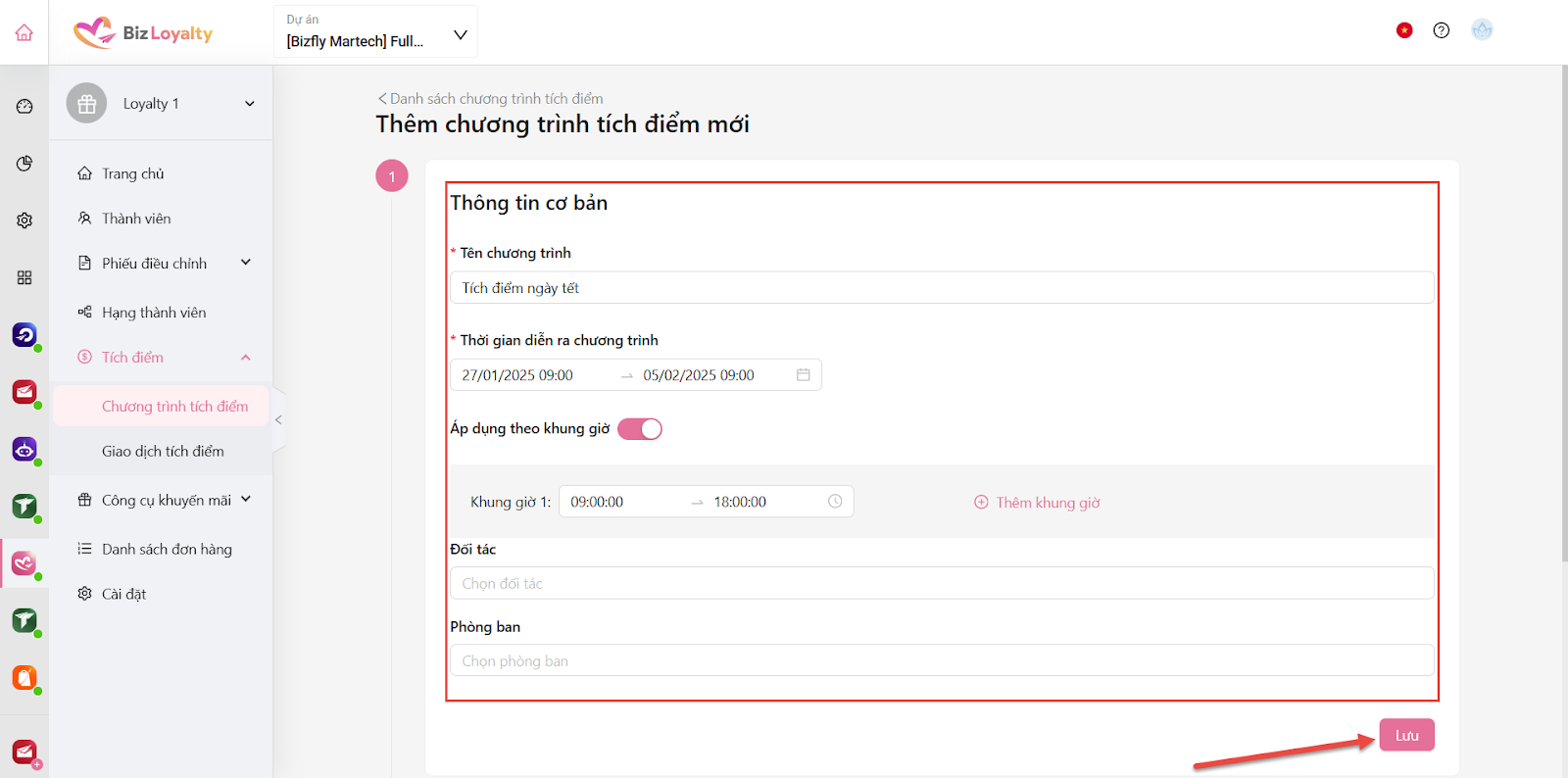
Task: Click the page vertical scrollbar
Action: coord(1563,314)
